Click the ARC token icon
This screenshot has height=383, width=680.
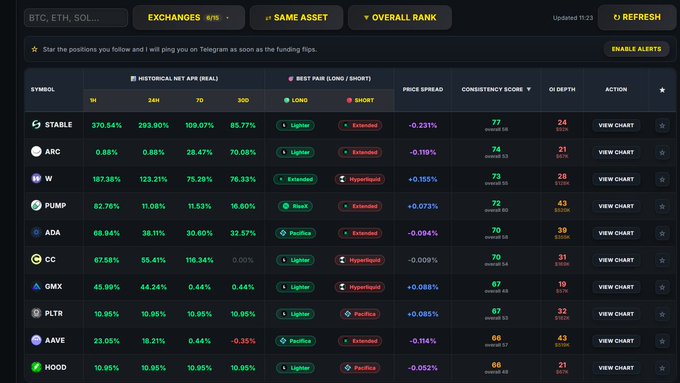click(36, 151)
